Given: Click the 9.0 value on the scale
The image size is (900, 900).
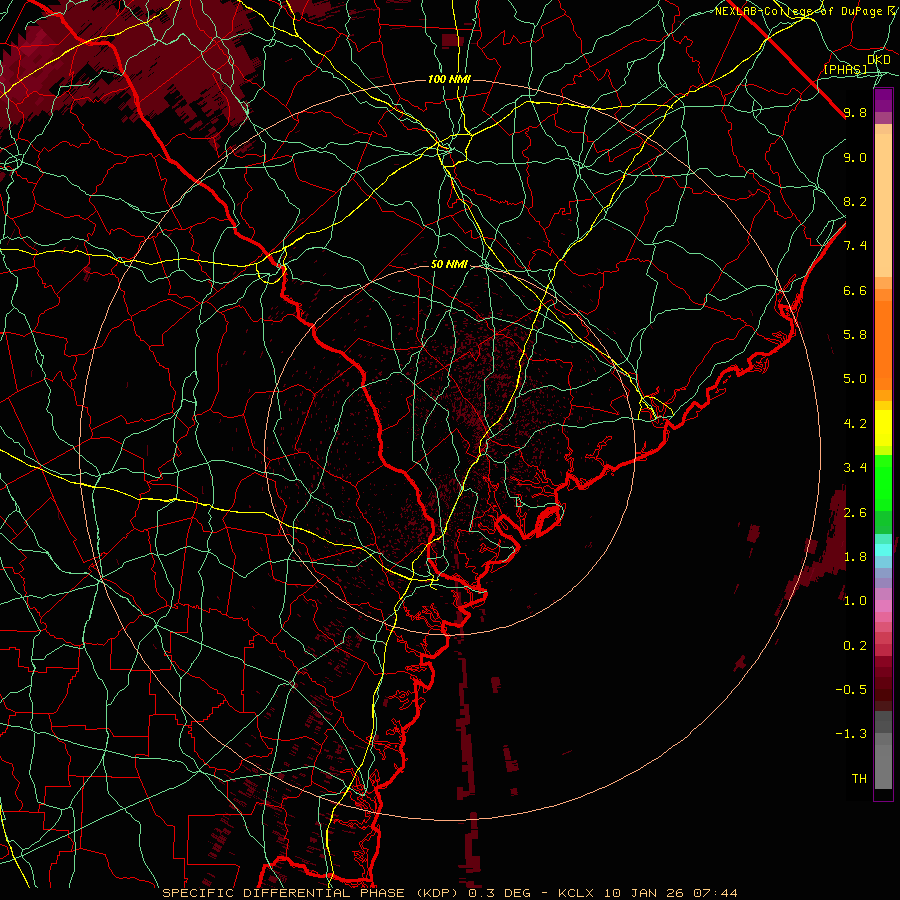Looking at the screenshot, I should point(855,157).
